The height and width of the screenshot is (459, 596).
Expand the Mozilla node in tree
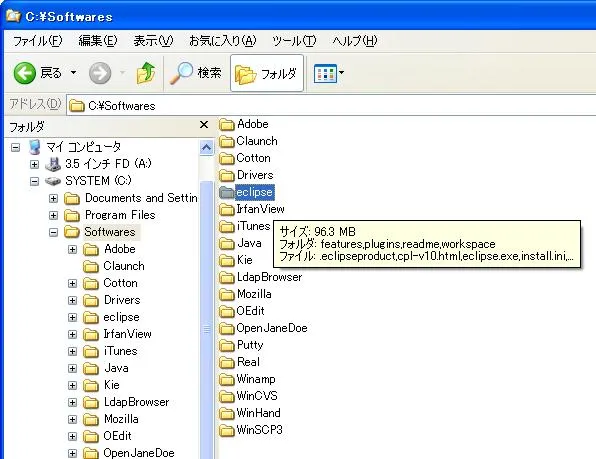point(72,419)
